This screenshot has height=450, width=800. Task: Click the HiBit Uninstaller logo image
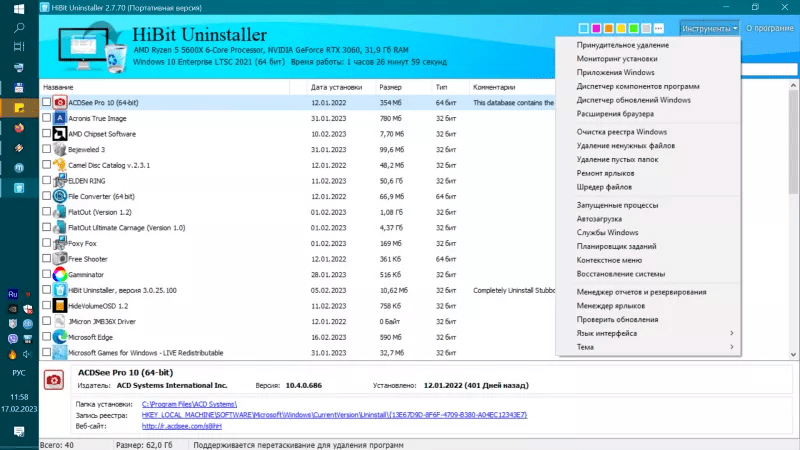pyautogui.click(x=92, y=47)
